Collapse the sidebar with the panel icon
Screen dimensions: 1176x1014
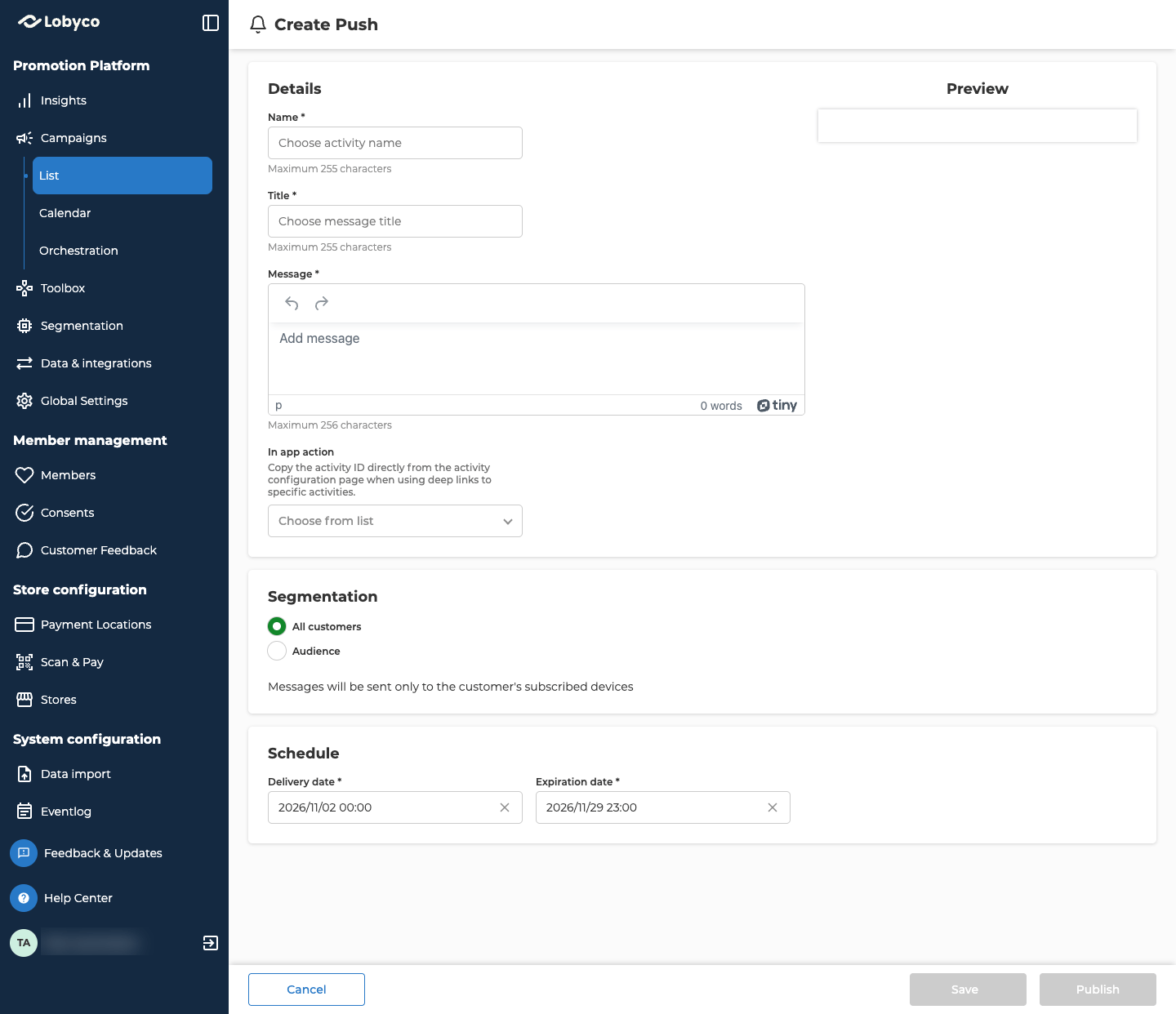tap(211, 23)
